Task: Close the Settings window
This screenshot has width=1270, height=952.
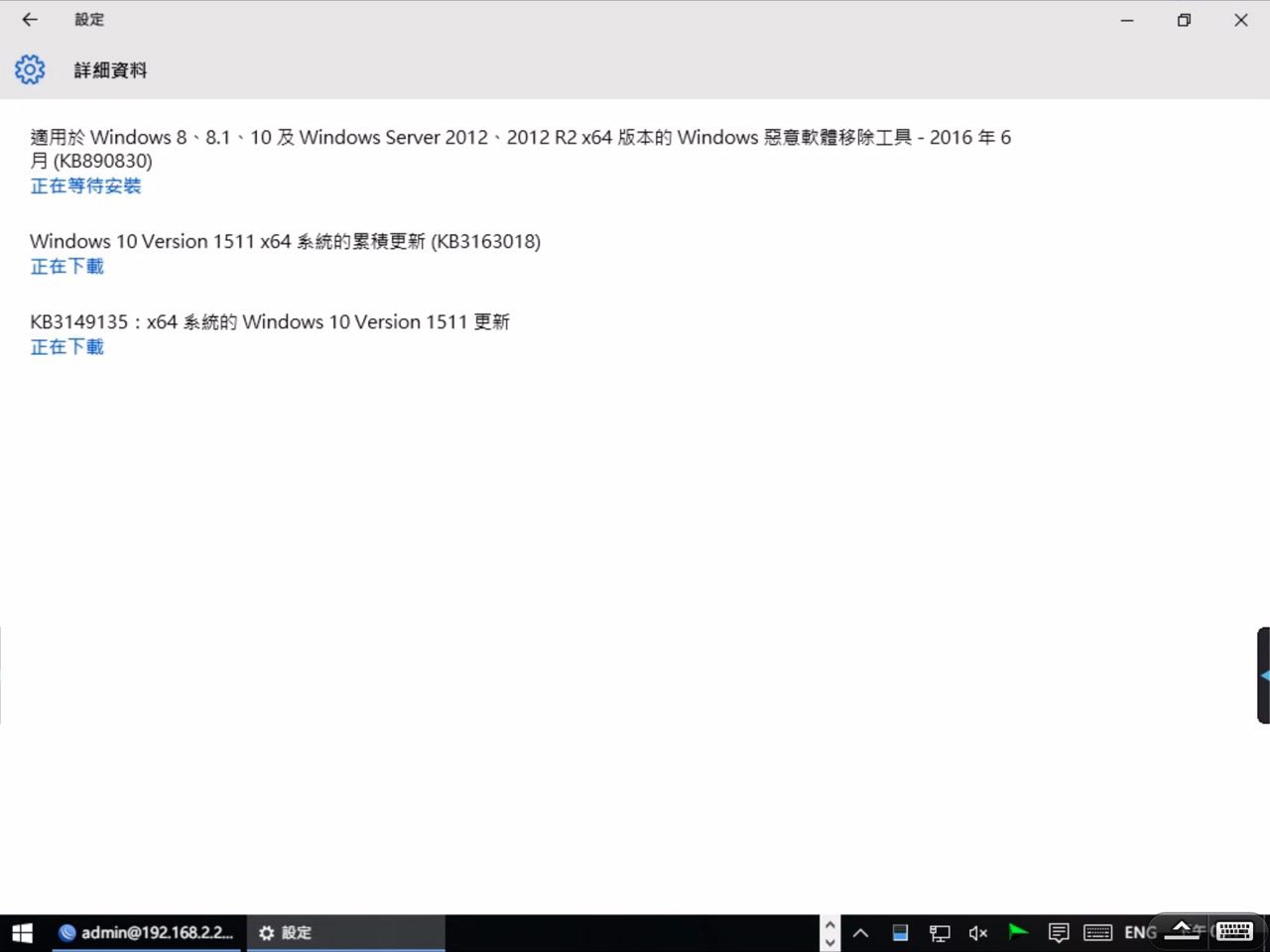Action: [1240, 20]
